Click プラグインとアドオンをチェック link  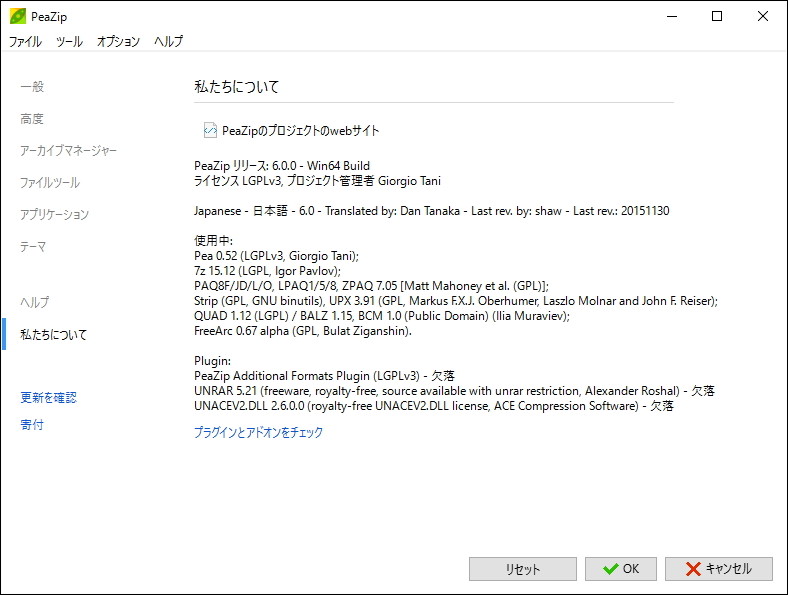click(x=258, y=432)
